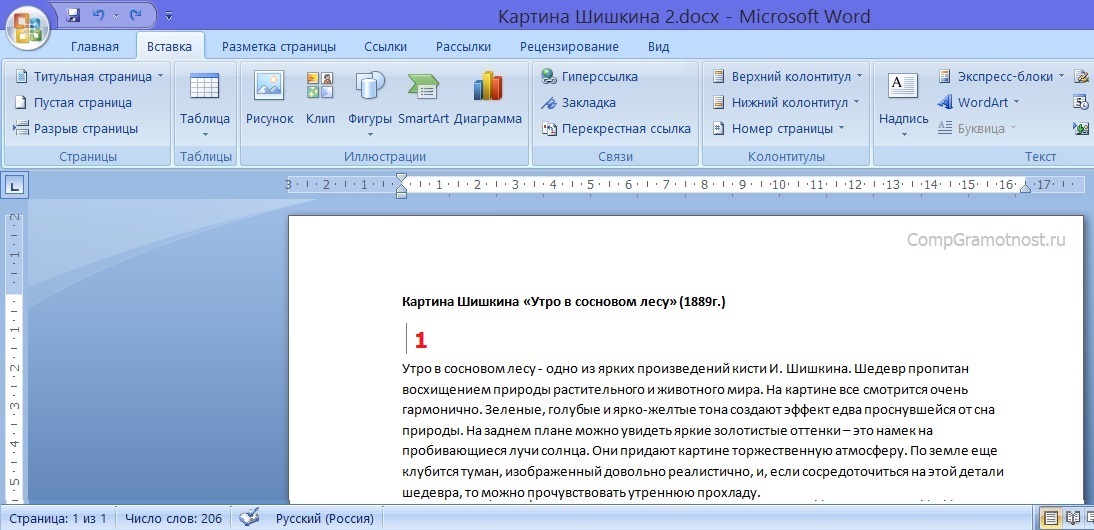Toggle the tab stop selector at ruler corner
This screenshot has height=530, width=1094.
pos(16,184)
